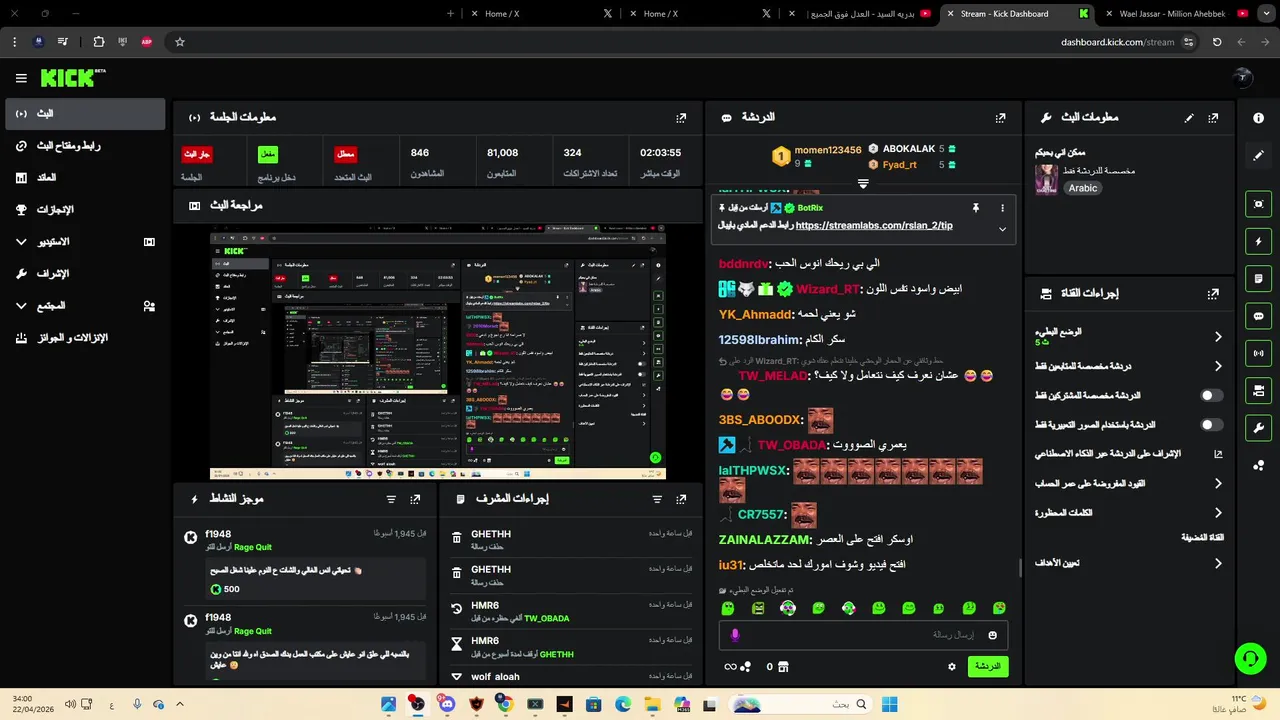Switch to Stream - Kick Dashboard browser tab
This screenshot has width=1280, height=720.
coord(1016,14)
